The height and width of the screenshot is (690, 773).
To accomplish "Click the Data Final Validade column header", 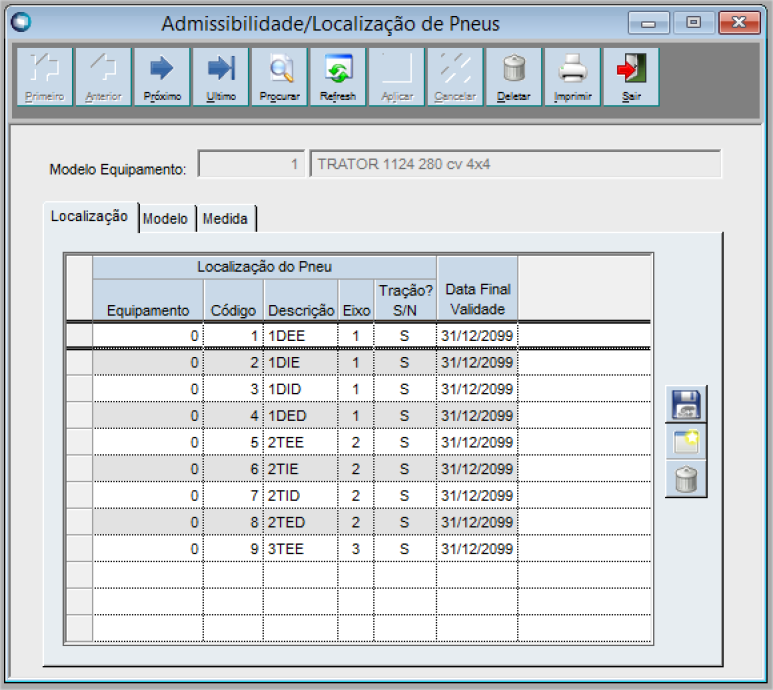I will [477, 289].
